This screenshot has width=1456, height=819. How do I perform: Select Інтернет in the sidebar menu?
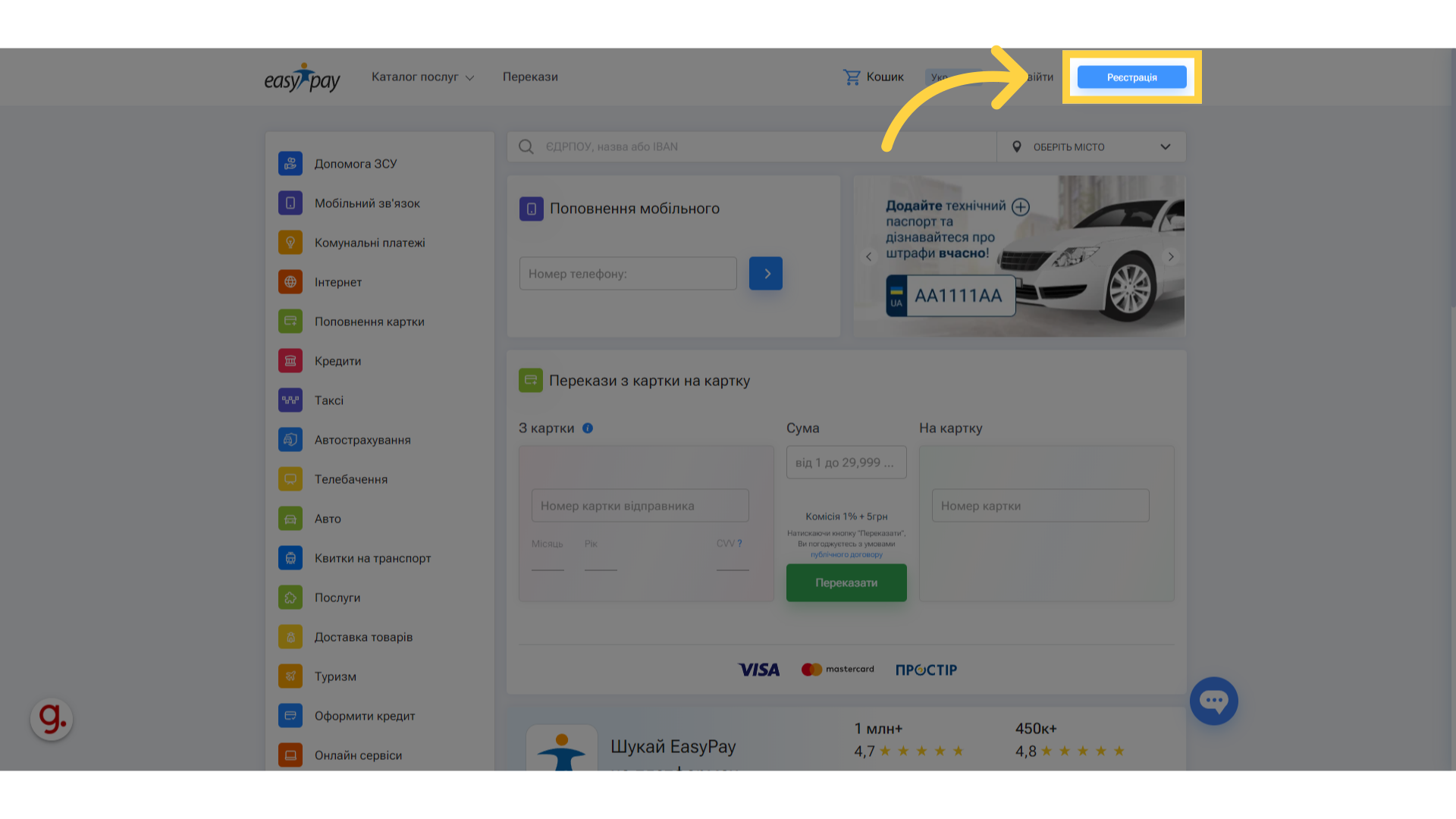click(x=338, y=282)
